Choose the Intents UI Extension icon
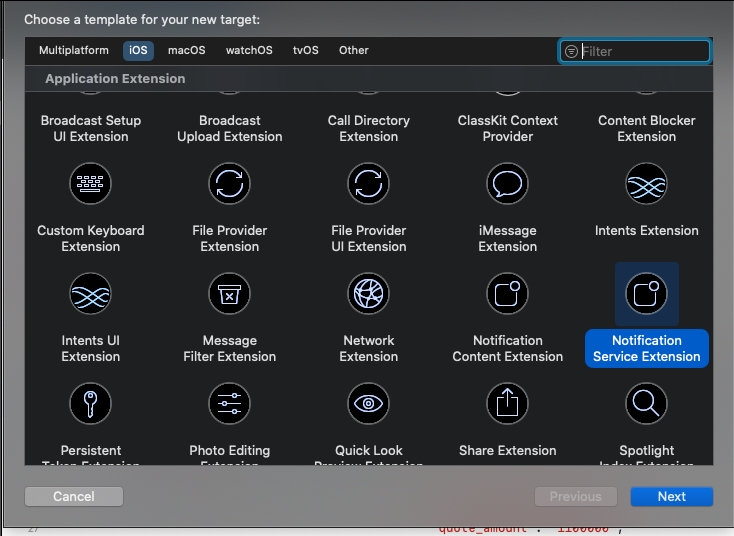734x536 pixels. point(90,294)
